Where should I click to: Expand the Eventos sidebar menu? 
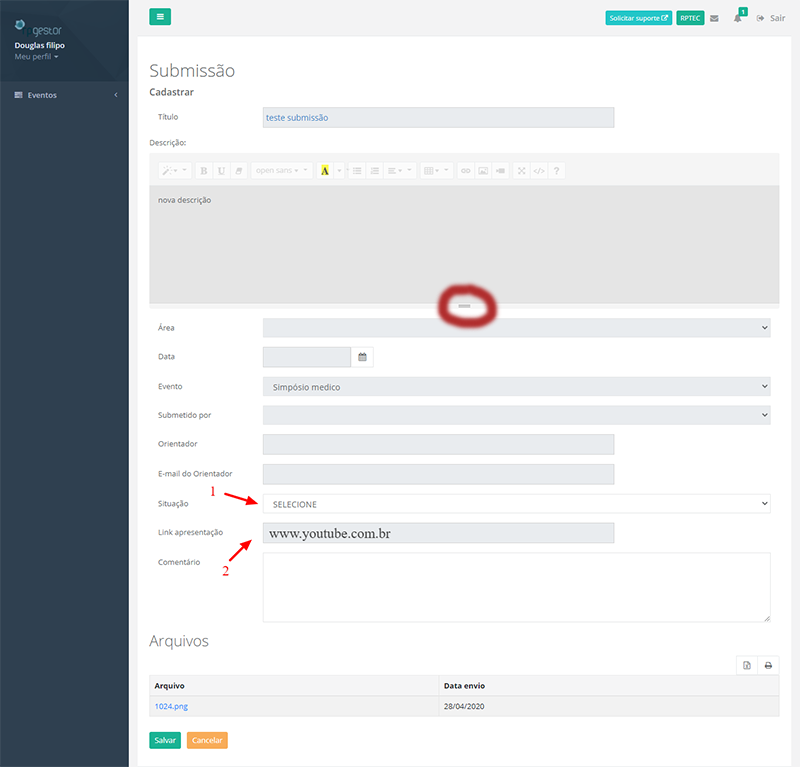(64, 95)
